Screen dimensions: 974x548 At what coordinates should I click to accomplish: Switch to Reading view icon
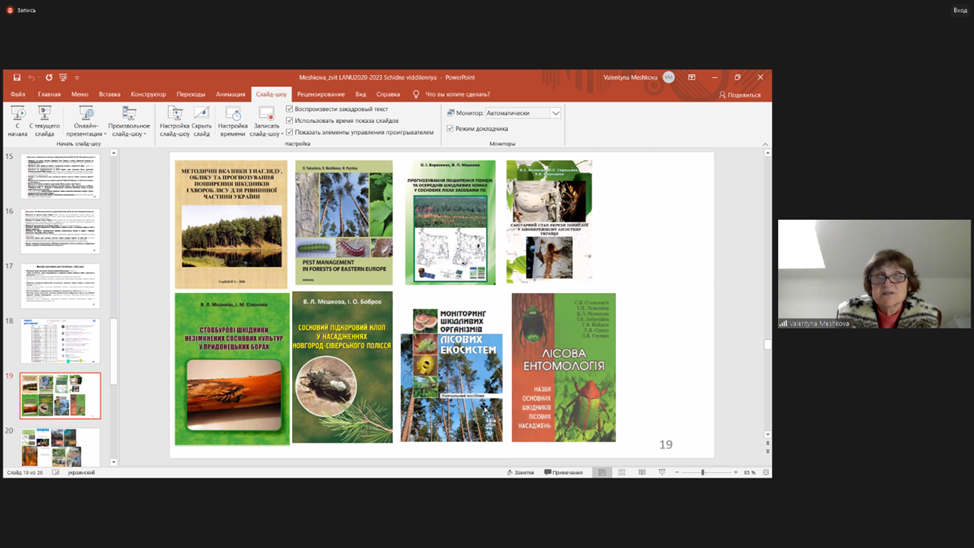(642, 473)
